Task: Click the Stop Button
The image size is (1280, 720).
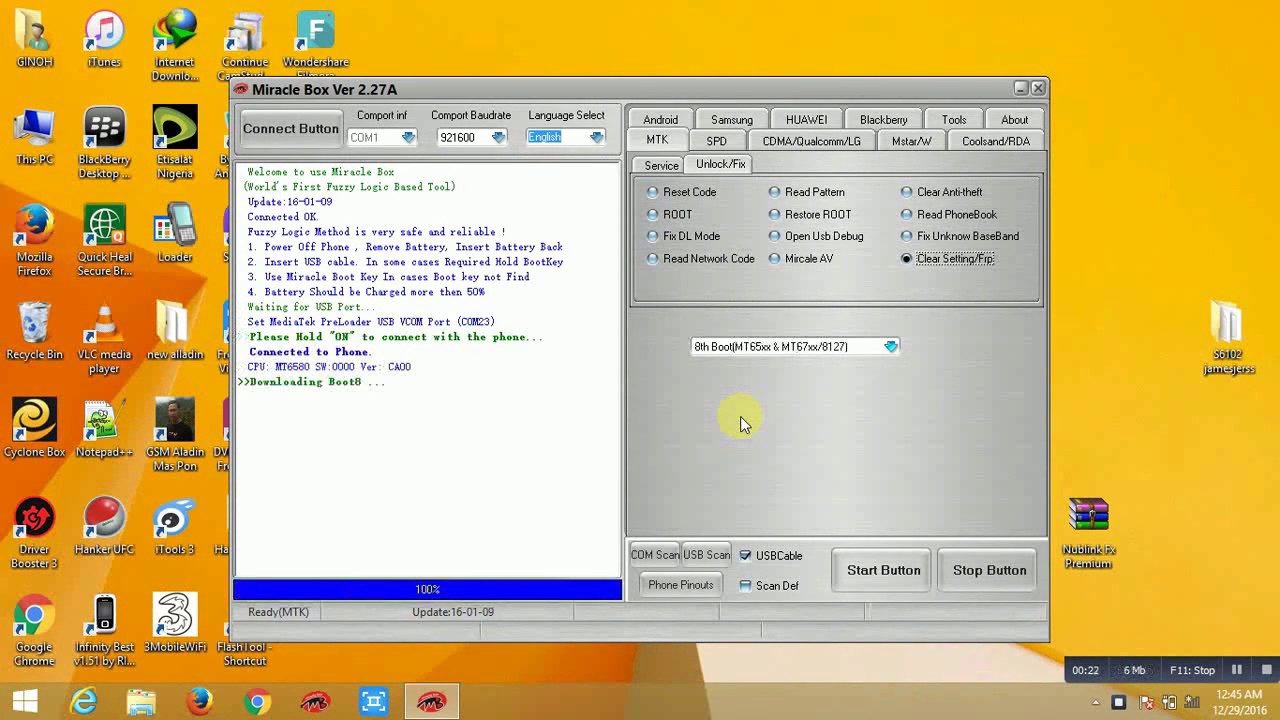Action: [989, 570]
